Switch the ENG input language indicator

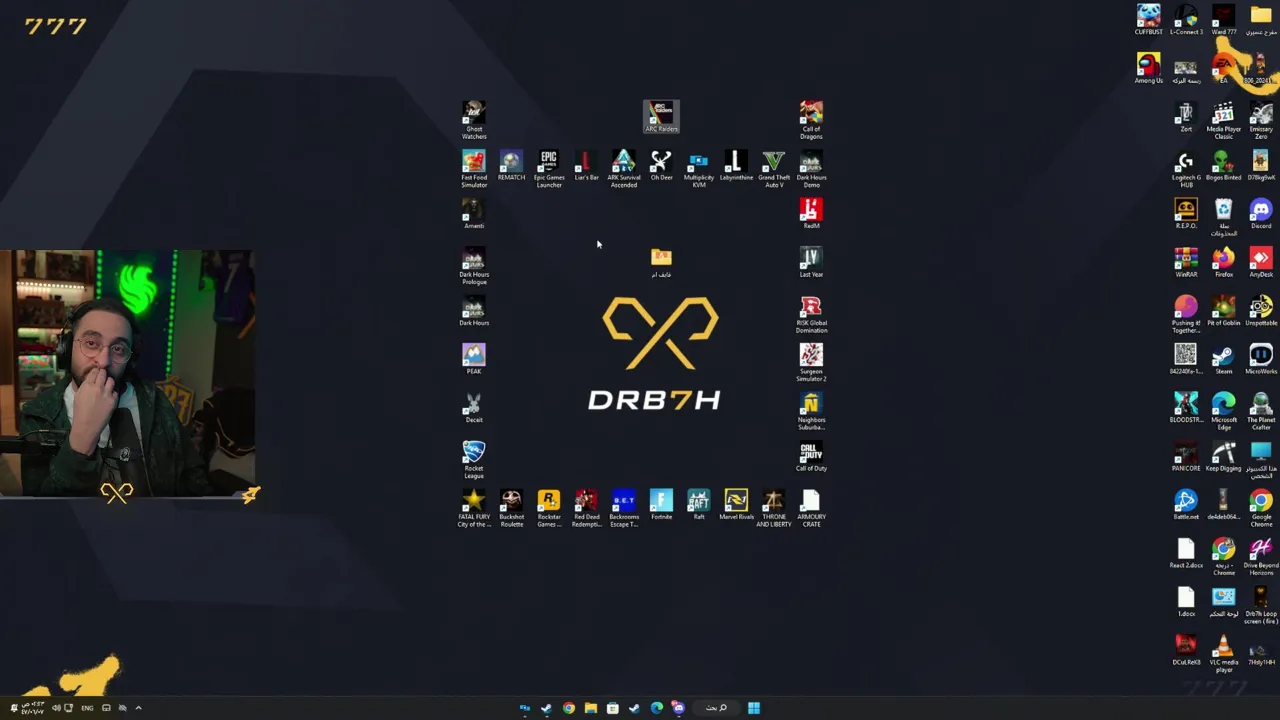87,708
